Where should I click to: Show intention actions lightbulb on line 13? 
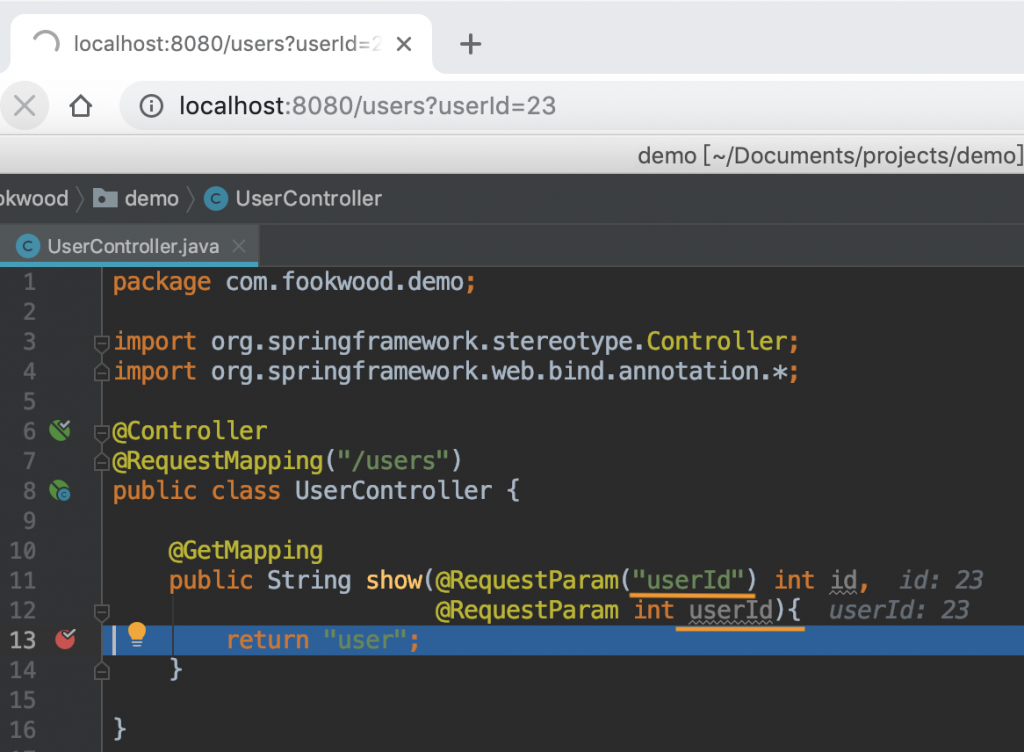136,635
